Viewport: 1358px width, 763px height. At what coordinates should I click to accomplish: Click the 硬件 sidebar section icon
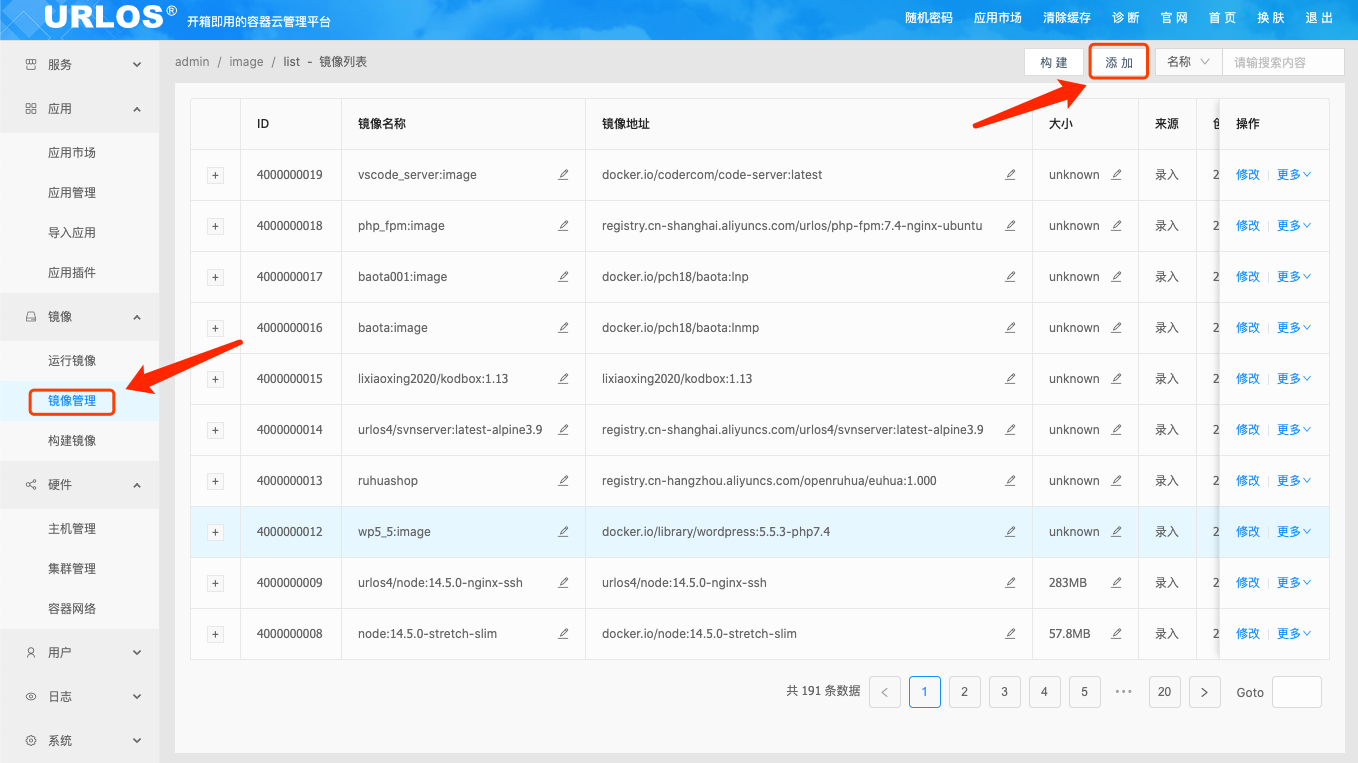[x=28, y=484]
